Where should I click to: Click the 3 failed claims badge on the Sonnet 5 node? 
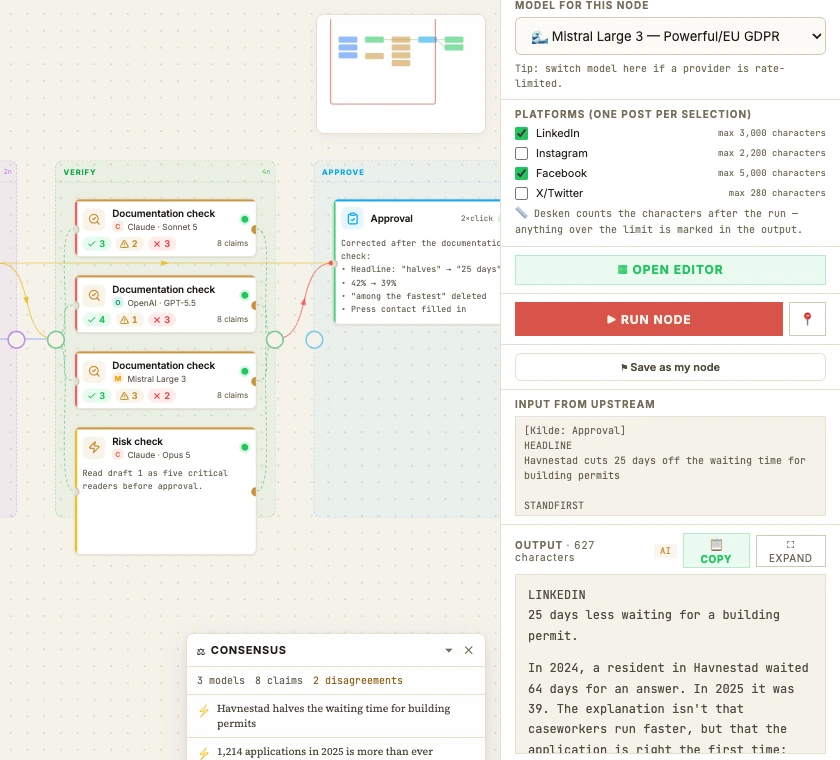(161, 244)
